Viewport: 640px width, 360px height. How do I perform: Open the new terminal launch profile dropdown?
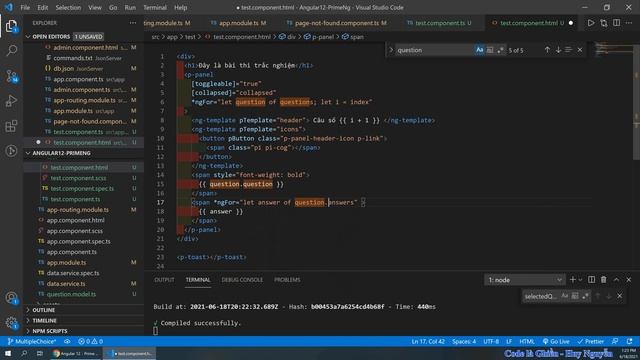coord(580,280)
